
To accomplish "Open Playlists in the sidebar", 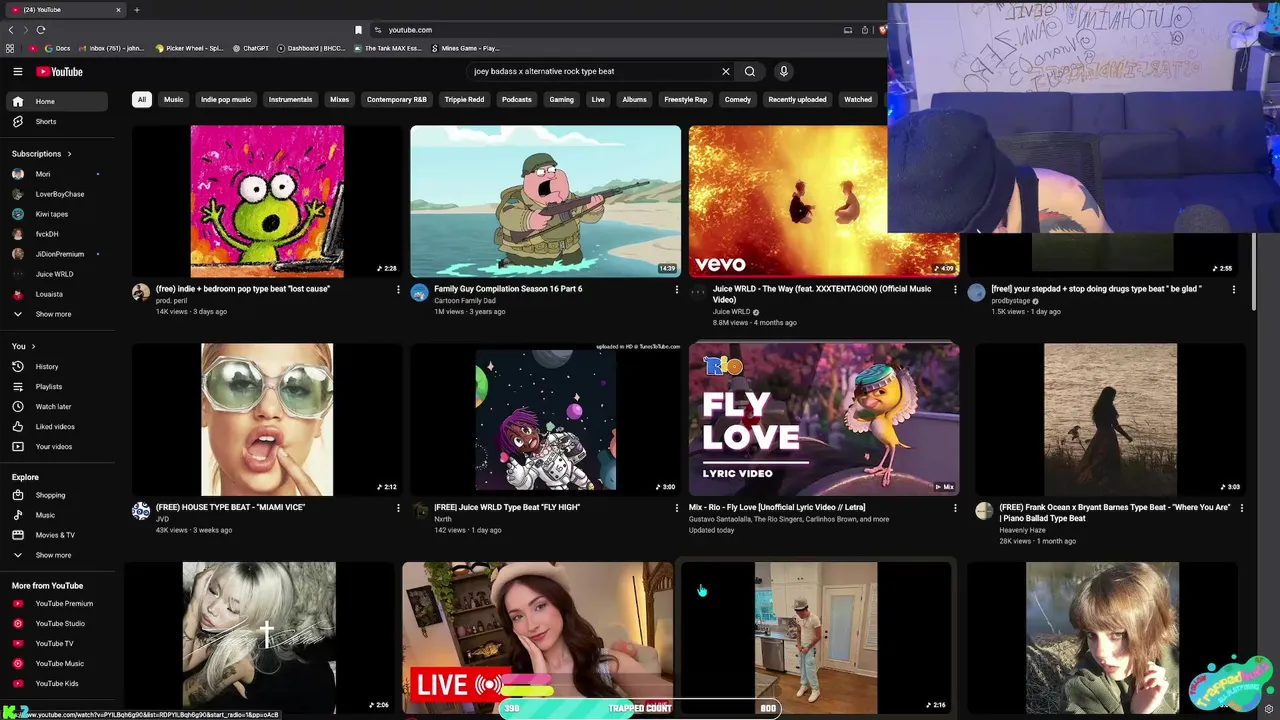I will tap(56, 386).
